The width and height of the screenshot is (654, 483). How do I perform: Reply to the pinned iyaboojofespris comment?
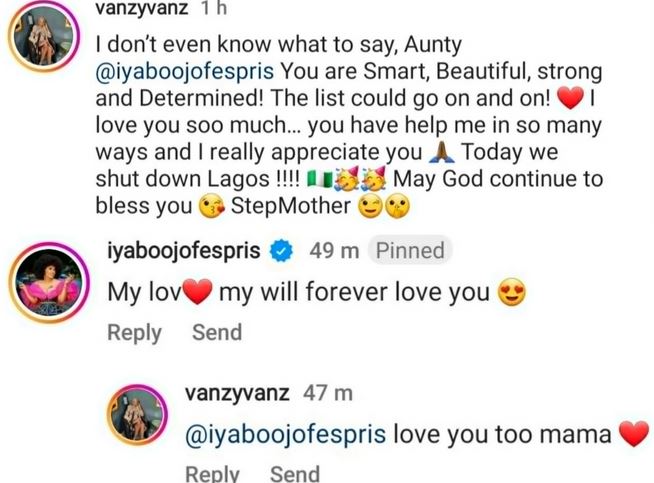pyautogui.click(x=134, y=331)
